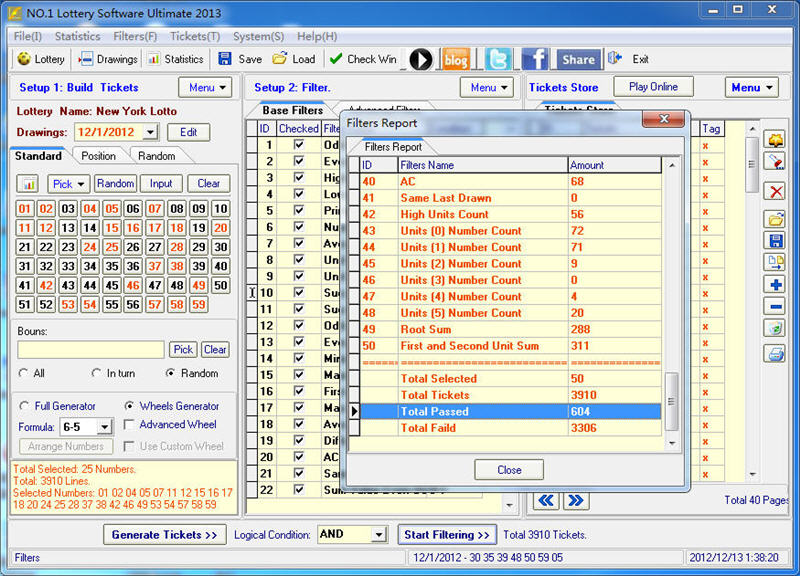Screen dimensions: 800x576
Task: Click the Input button above number grid
Action: (x=161, y=184)
